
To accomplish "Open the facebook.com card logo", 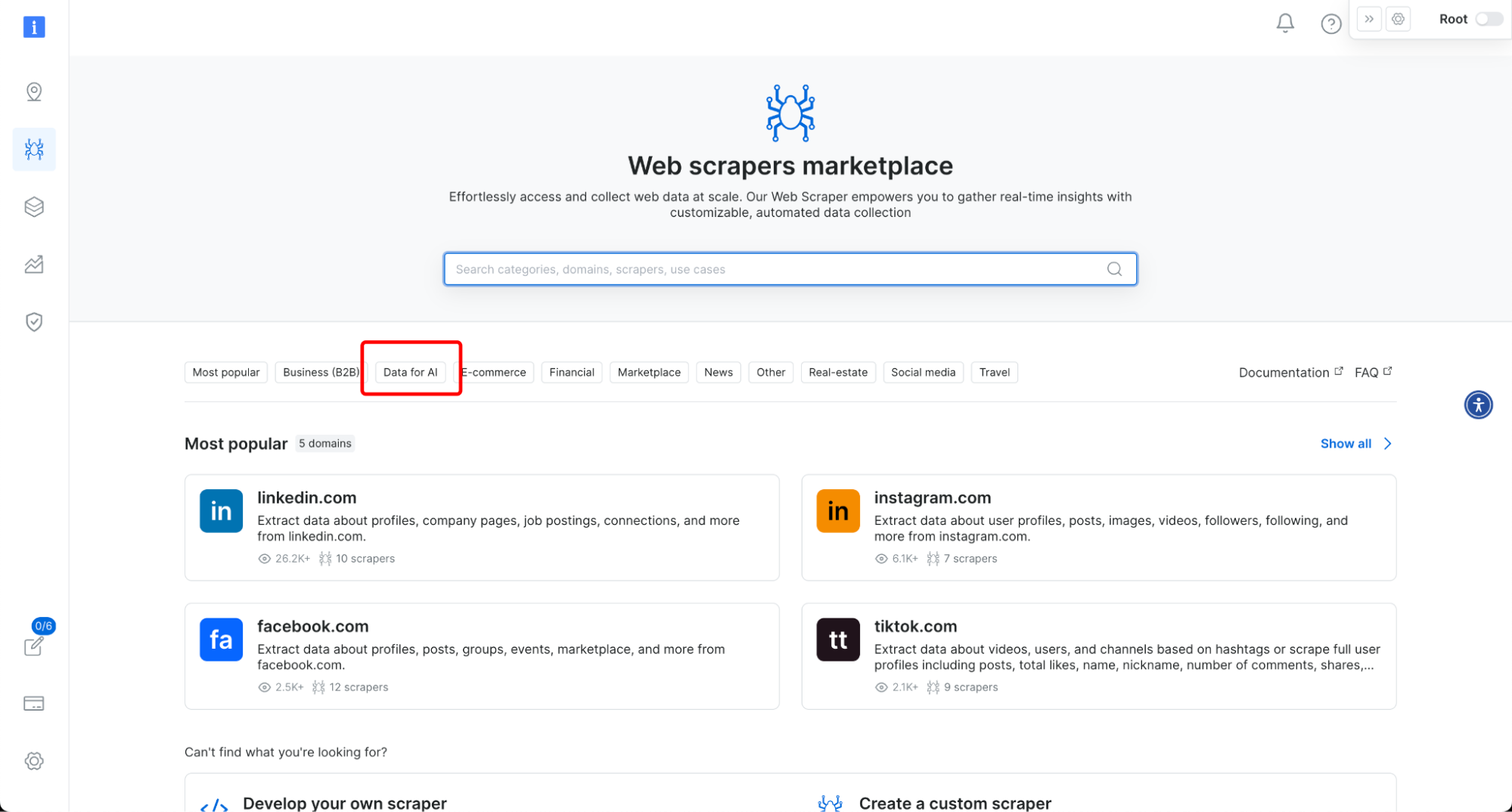I will coord(221,640).
